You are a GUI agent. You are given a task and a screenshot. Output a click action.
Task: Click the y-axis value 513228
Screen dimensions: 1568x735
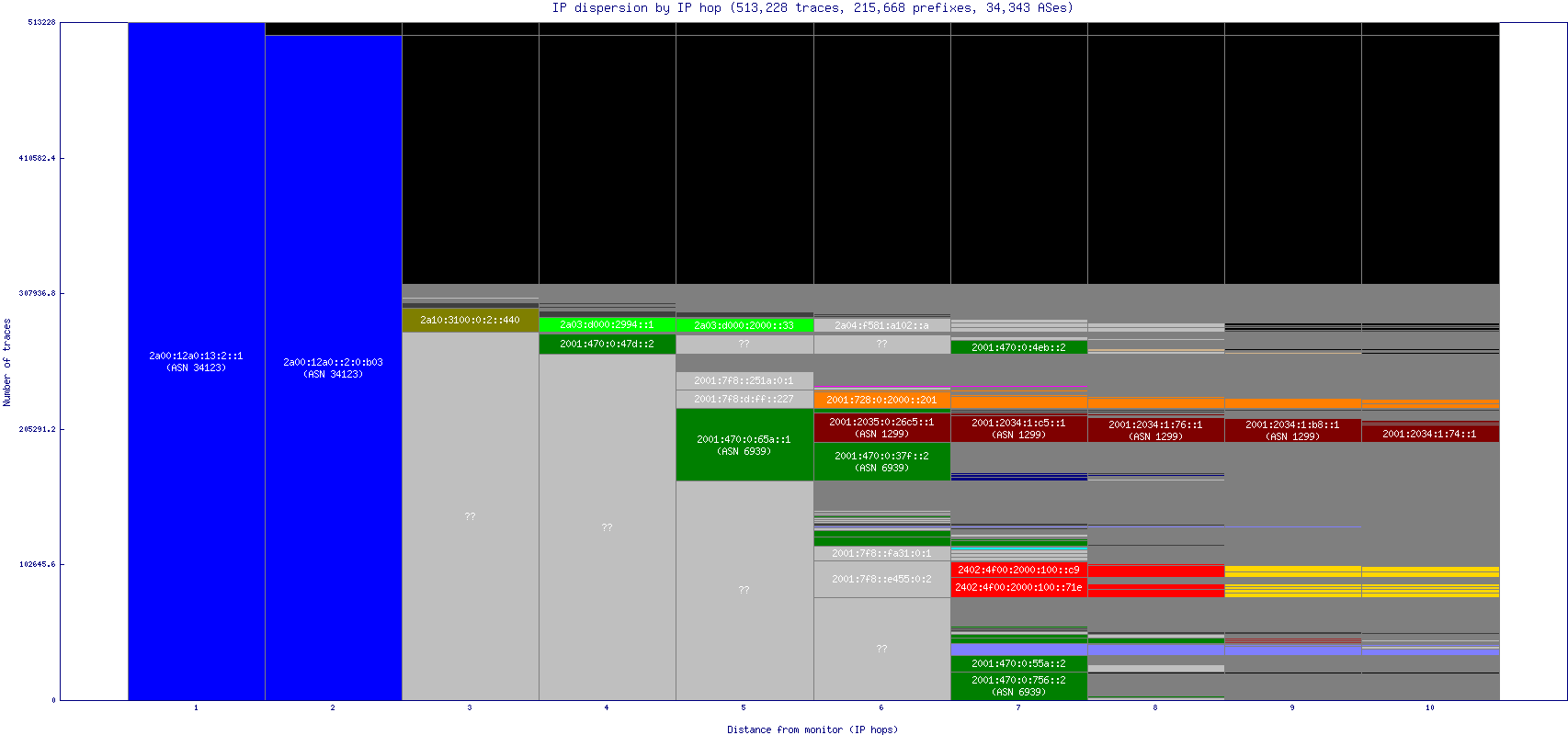[42, 22]
